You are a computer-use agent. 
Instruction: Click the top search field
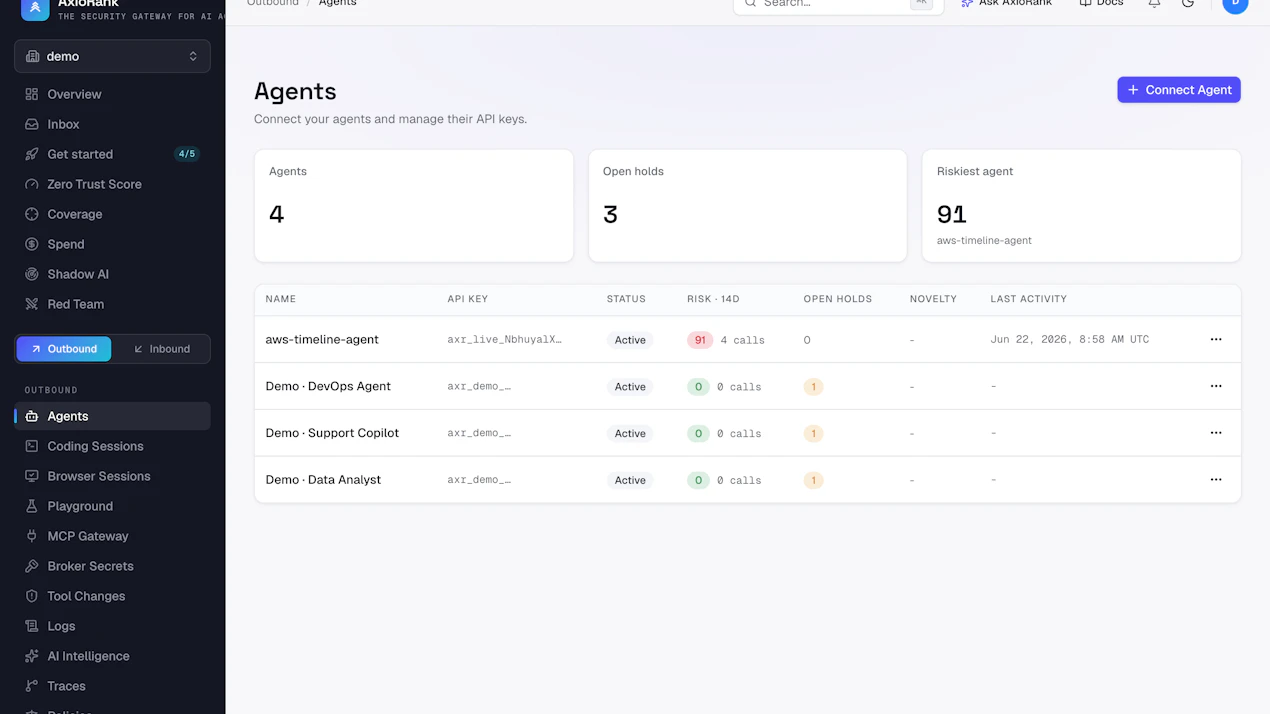point(838,5)
